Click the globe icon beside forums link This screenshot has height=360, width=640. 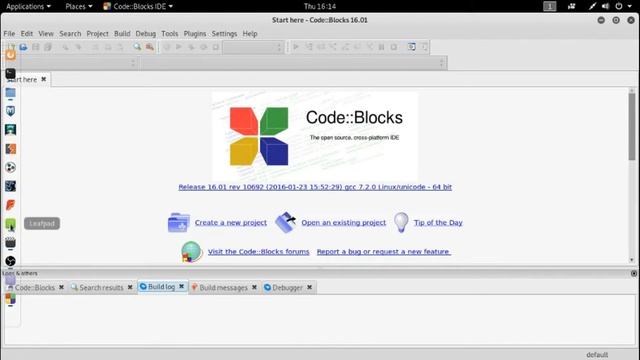[191, 251]
